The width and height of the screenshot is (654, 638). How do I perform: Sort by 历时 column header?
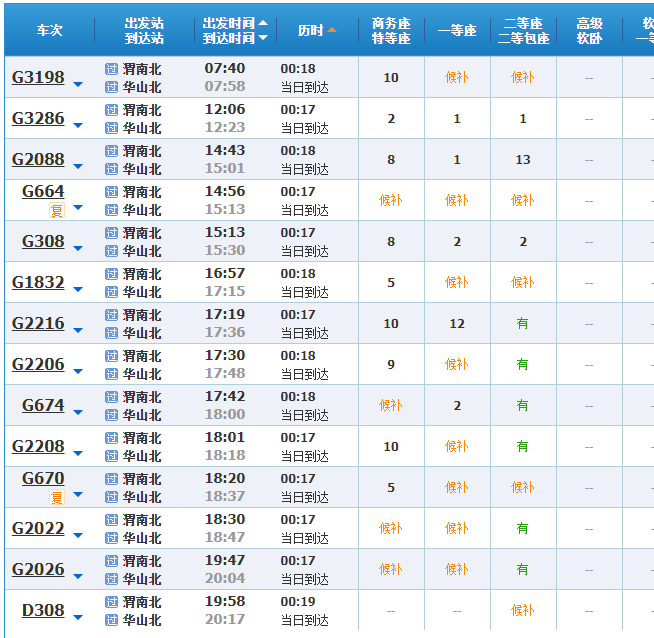(317, 30)
